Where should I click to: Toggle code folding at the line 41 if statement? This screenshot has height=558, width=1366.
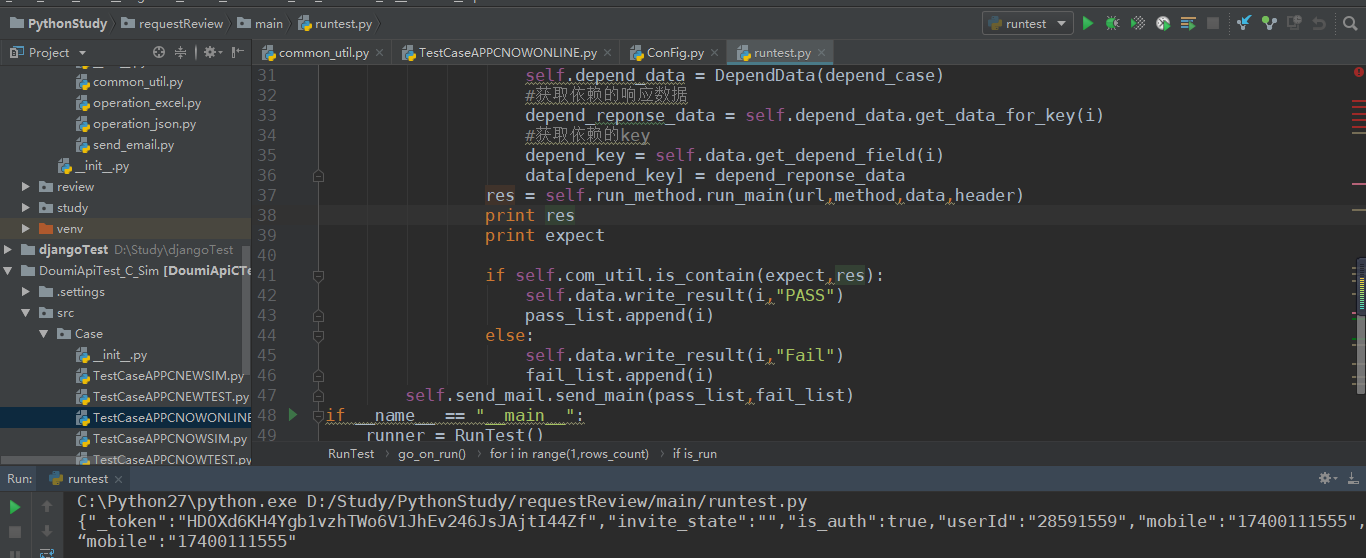pyautogui.click(x=318, y=275)
